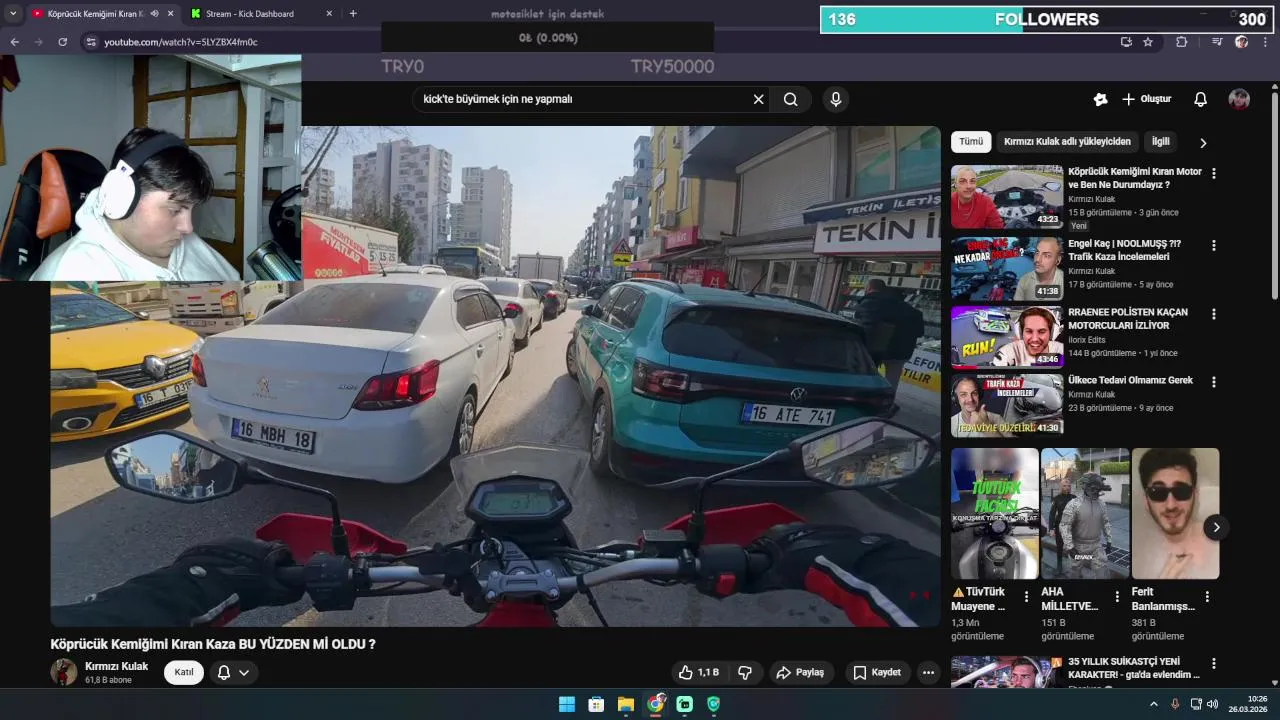Reload the YouTube page
Viewport: 1280px width, 720px height.
(62, 42)
